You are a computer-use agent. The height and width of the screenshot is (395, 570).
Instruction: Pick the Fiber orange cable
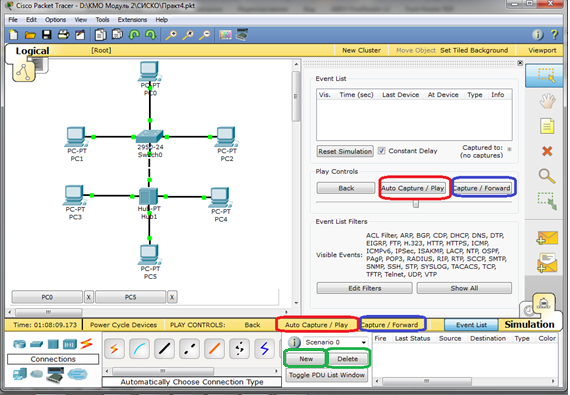click(214, 349)
